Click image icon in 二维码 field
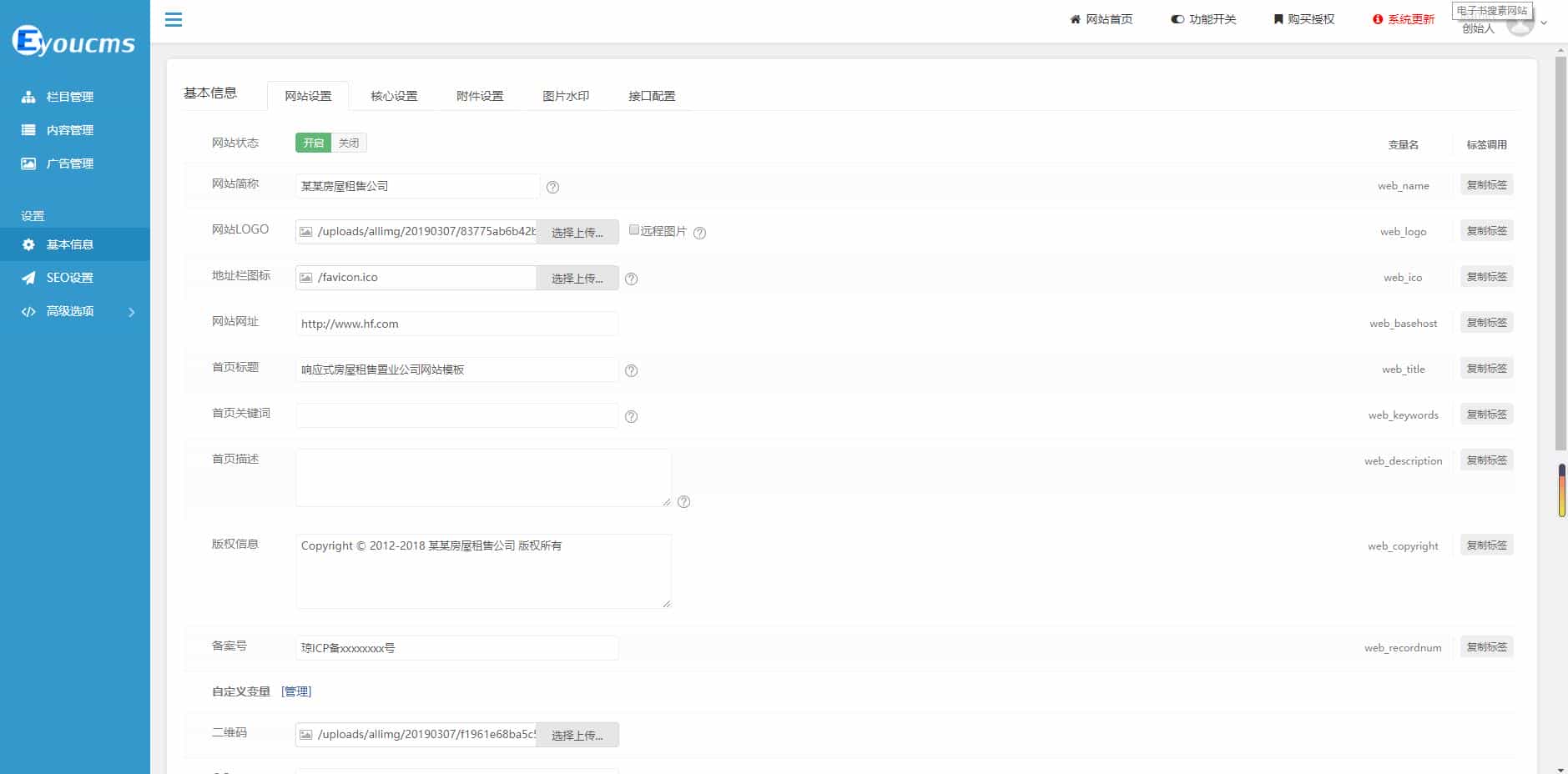This screenshot has width=1568, height=774. [306, 735]
